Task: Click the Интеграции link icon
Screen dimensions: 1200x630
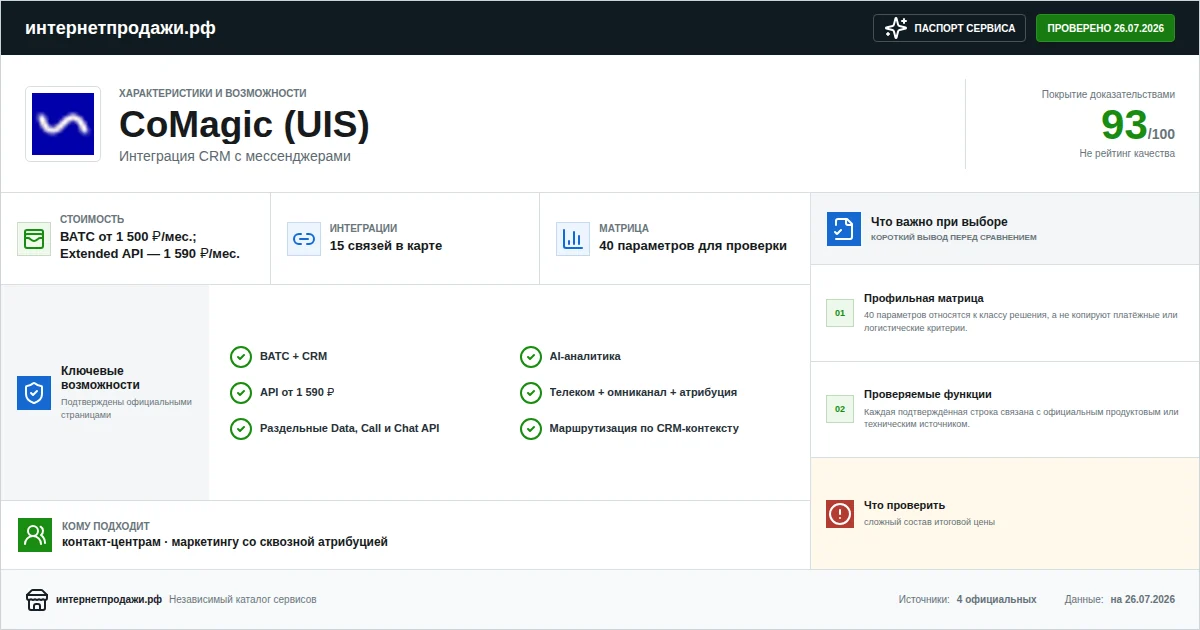Action: pos(303,239)
